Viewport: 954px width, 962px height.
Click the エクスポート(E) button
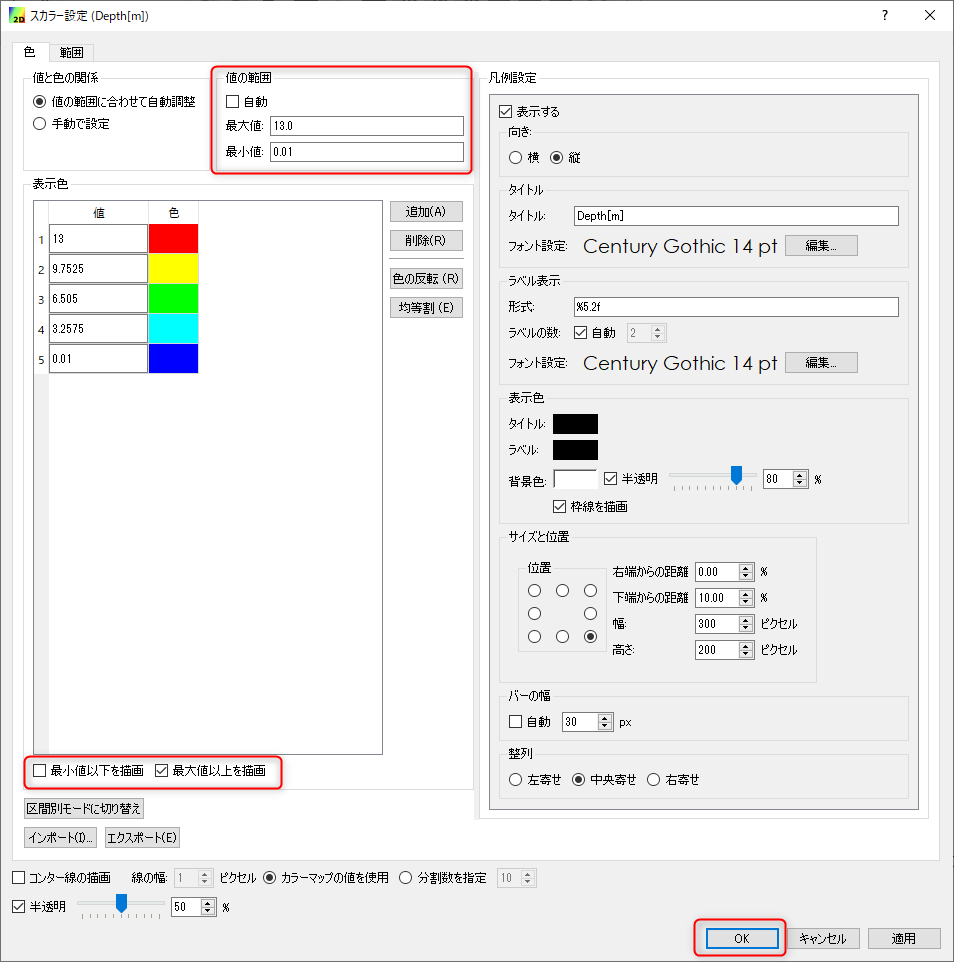click(142, 837)
